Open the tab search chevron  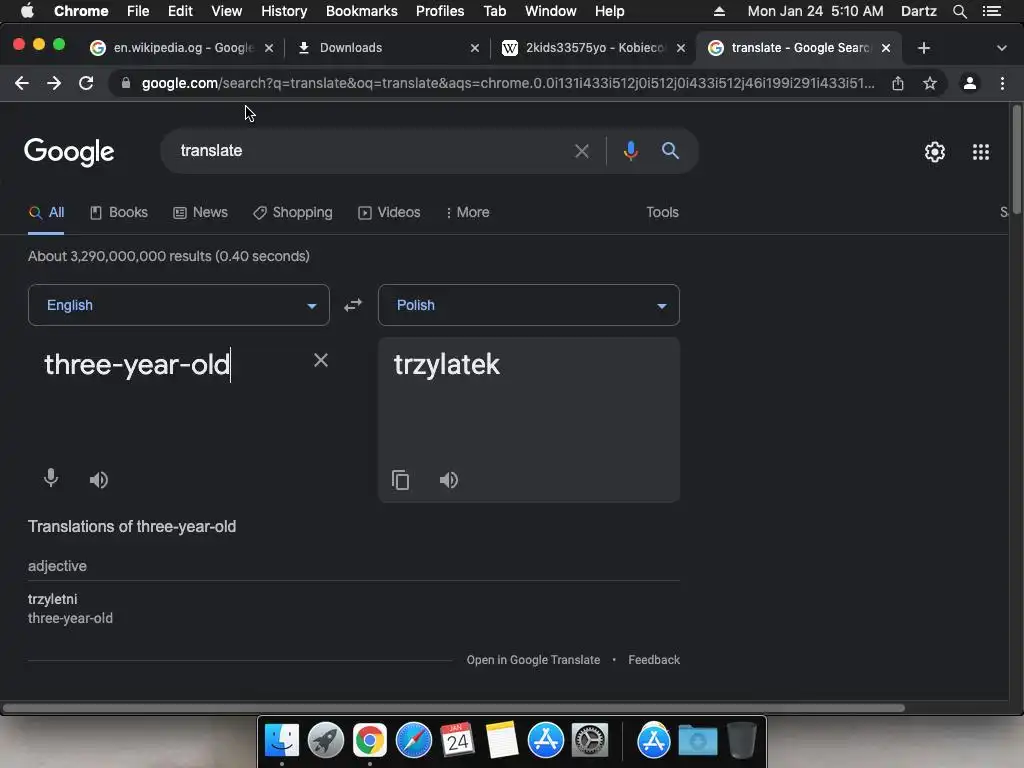[x=1001, y=48]
